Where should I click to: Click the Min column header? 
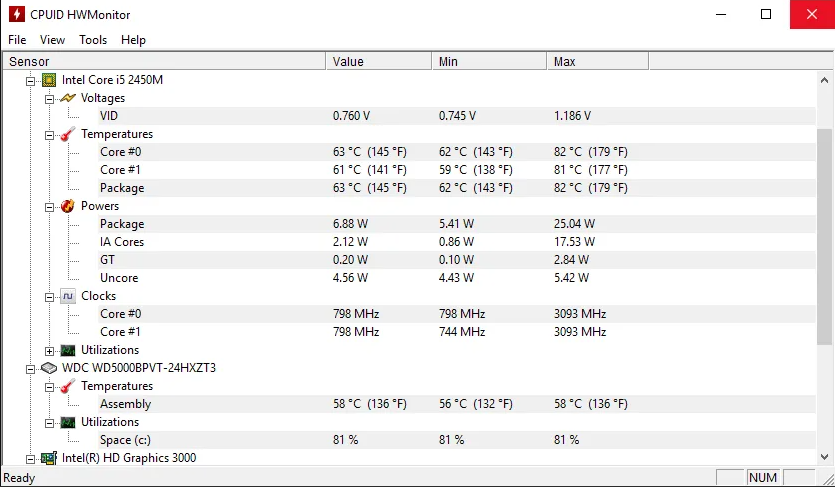pos(489,62)
